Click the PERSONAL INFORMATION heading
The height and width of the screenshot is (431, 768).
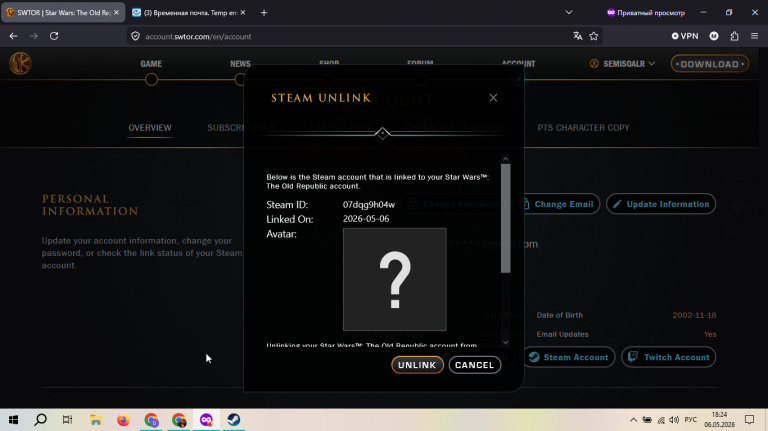pos(90,205)
